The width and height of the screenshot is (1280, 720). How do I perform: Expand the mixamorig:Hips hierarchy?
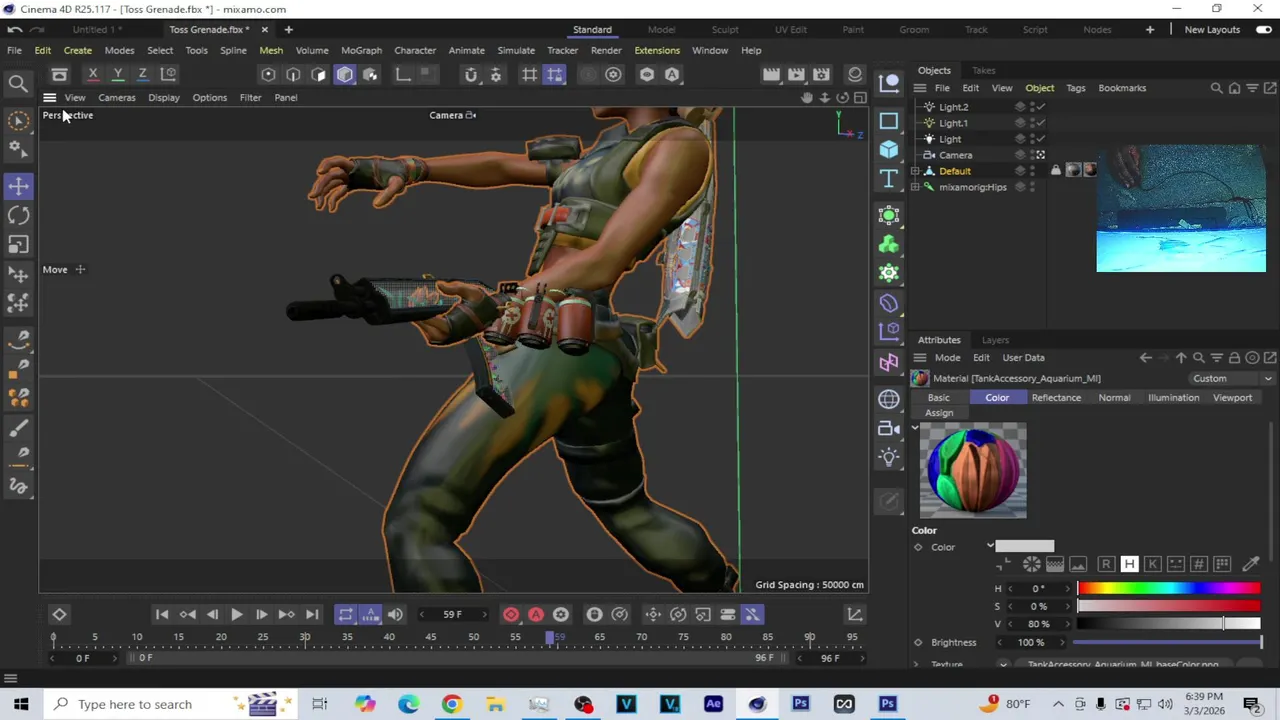[915, 187]
